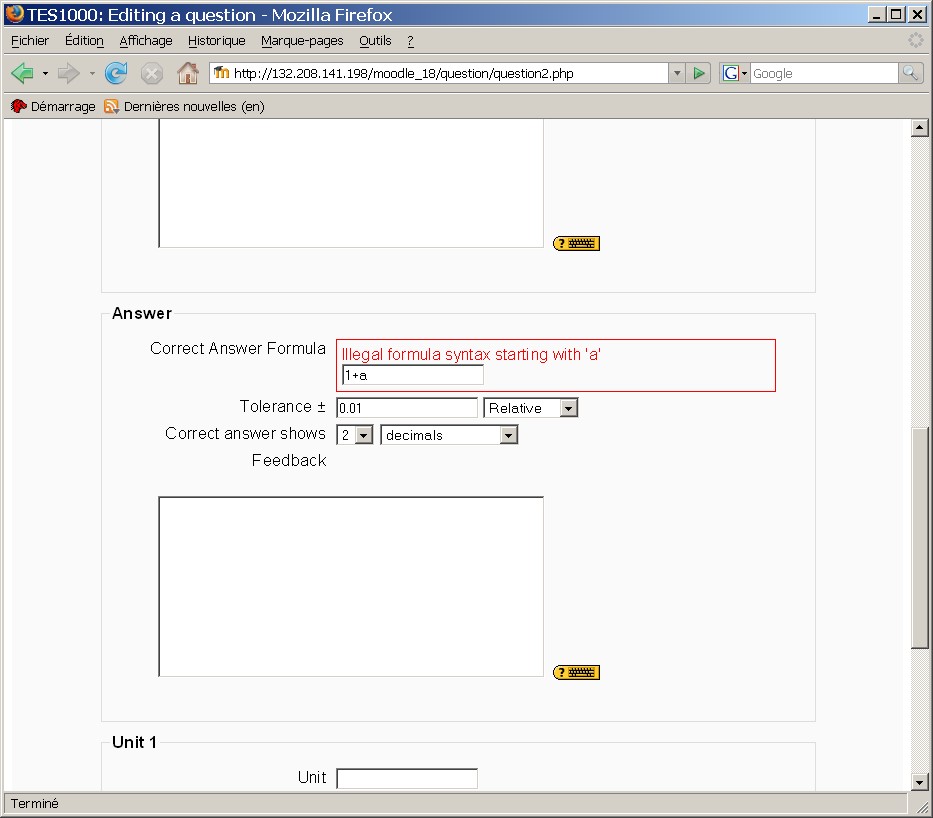The height and width of the screenshot is (818, 933).
Task: Open the Relative tolerance type dropdown
Action: coord(531,408)
